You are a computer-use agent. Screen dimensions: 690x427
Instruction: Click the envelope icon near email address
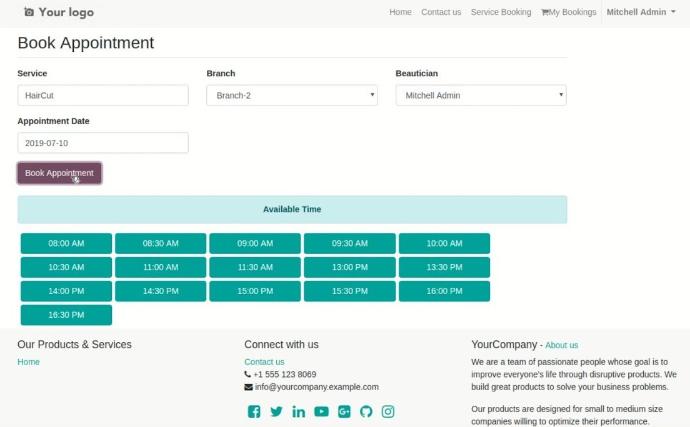tap(248, 387)
